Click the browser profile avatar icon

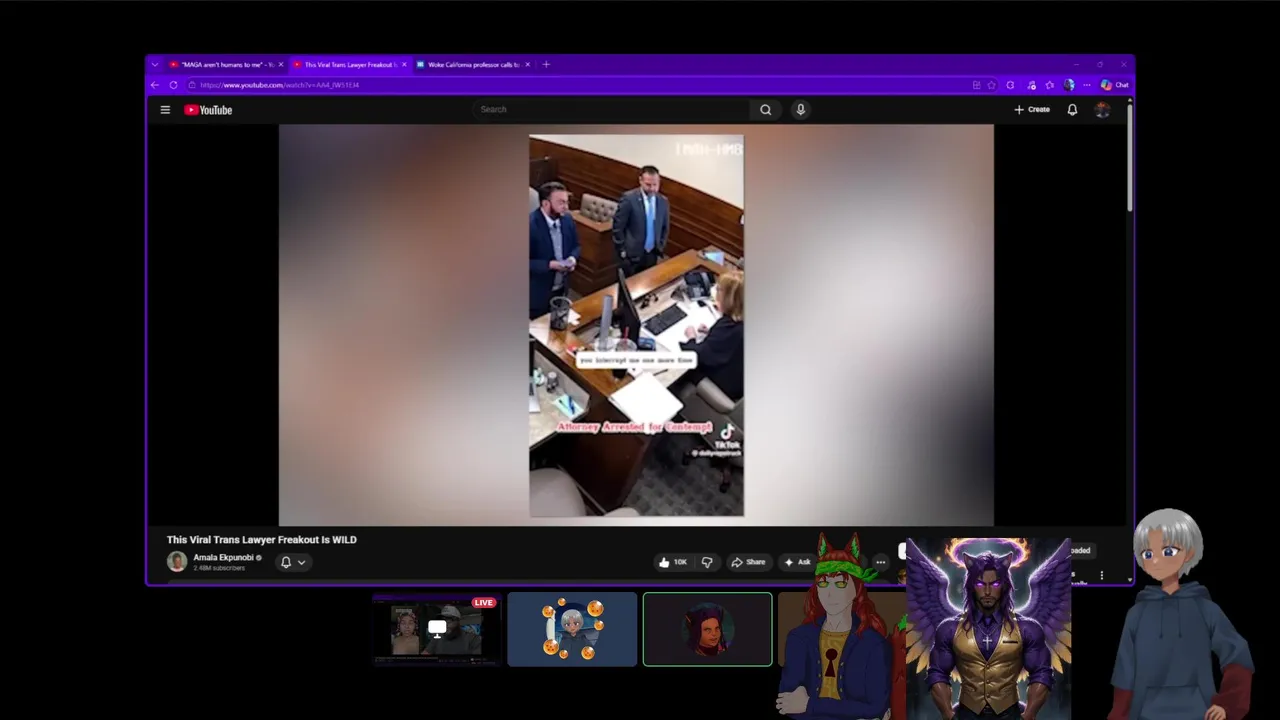1069,85
